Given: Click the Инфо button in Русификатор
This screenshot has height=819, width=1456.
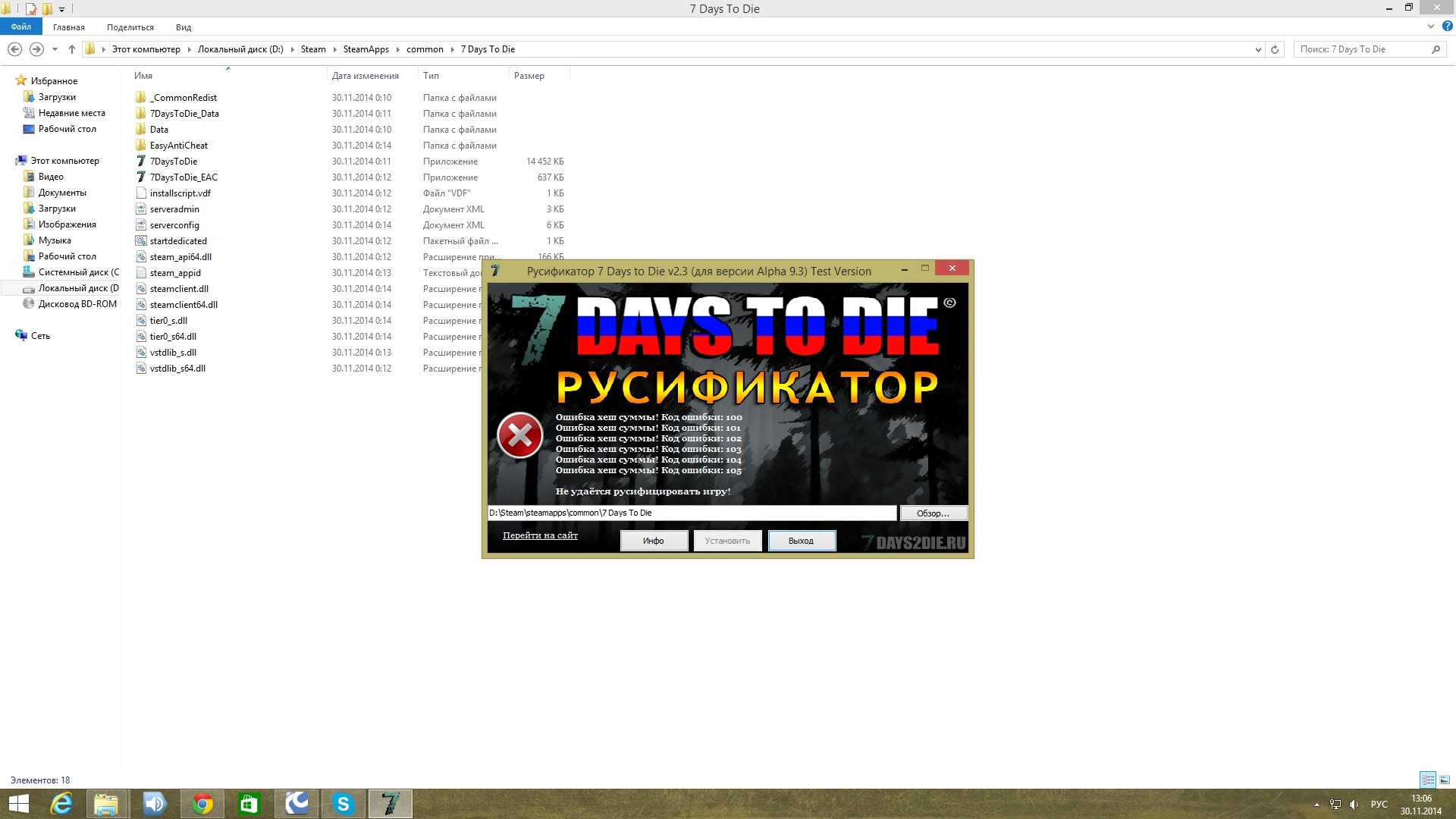Looking at the screenshot, I should 654,541.
